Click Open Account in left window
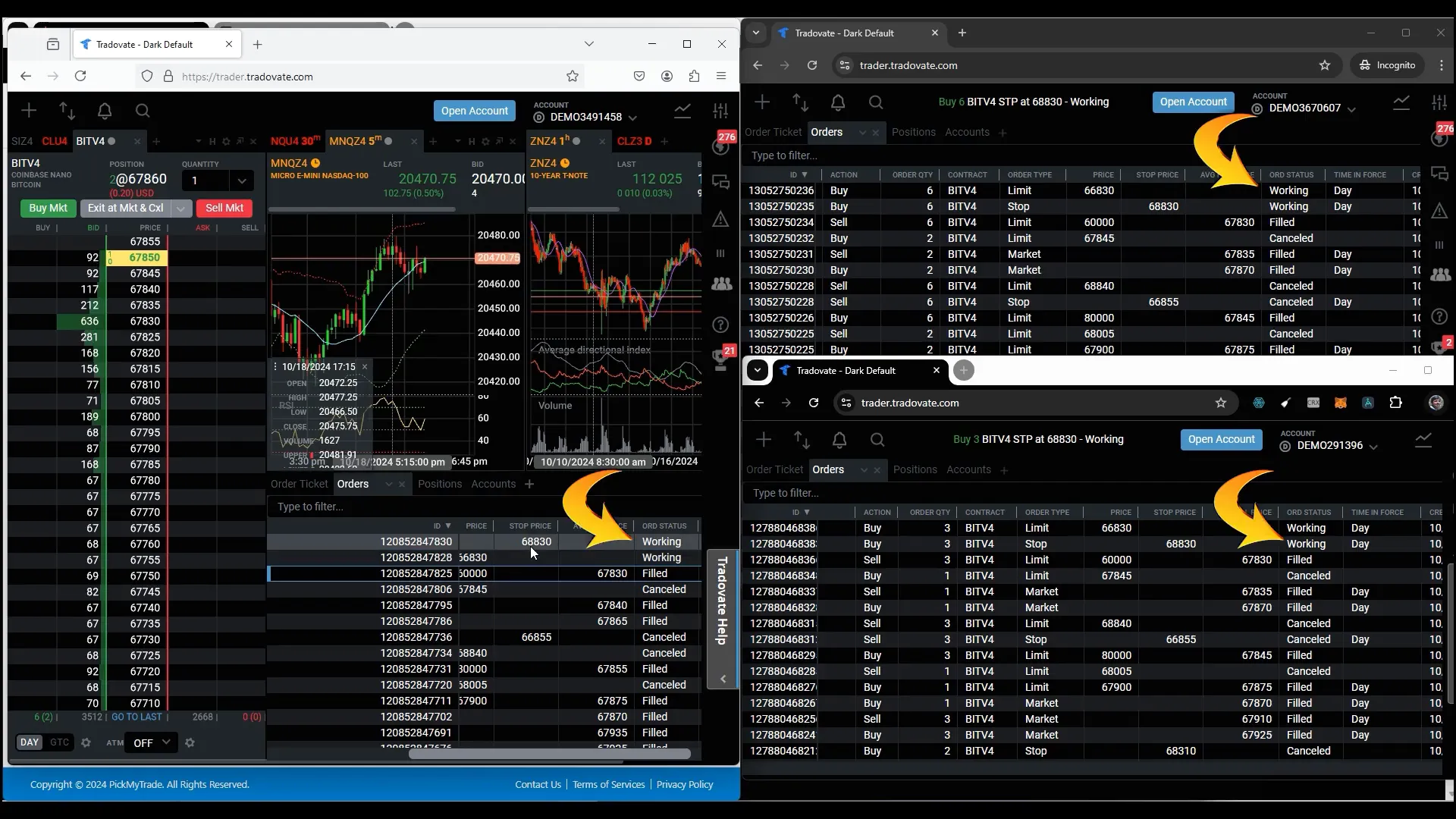 475,111
